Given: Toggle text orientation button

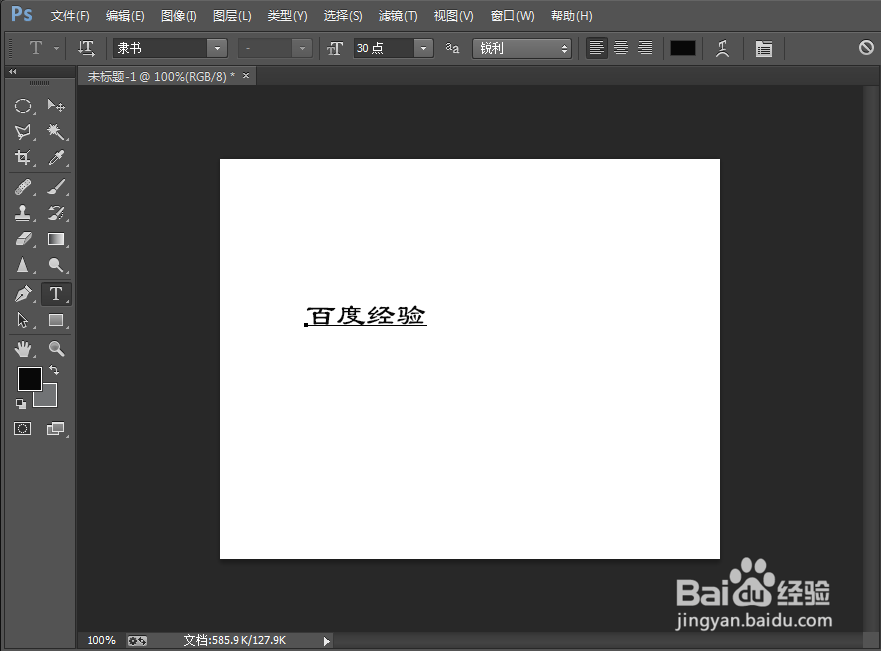Looking at the screenshot, I should point(87,48).
